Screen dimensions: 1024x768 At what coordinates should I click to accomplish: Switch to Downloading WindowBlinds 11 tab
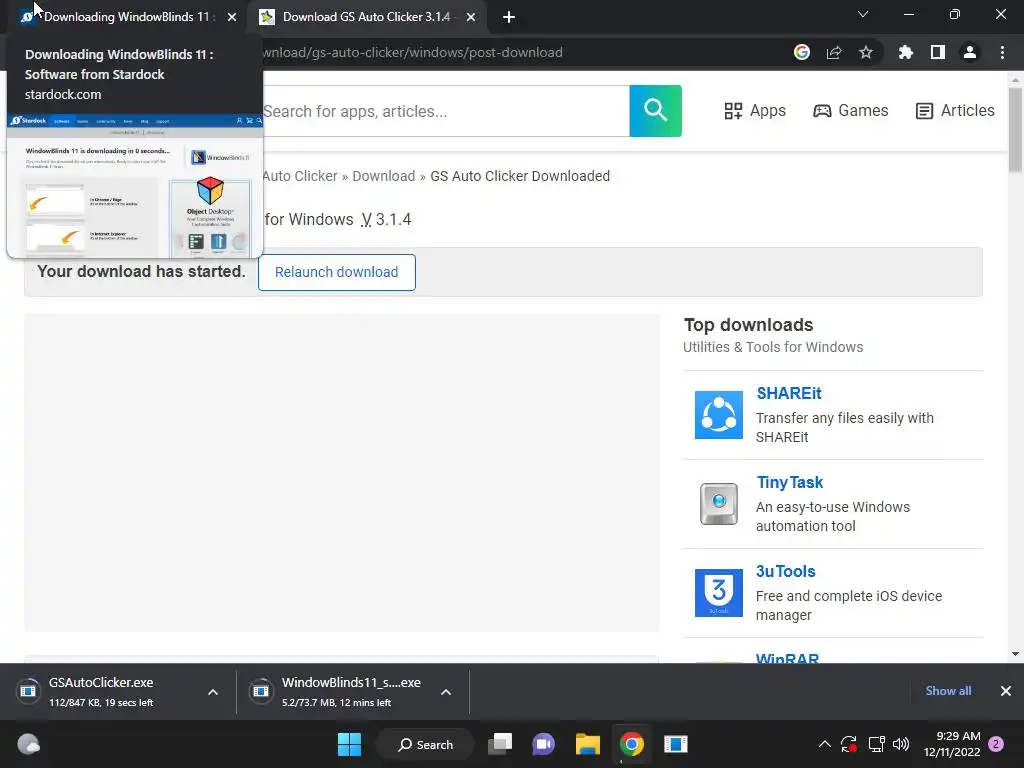[124, 17]
